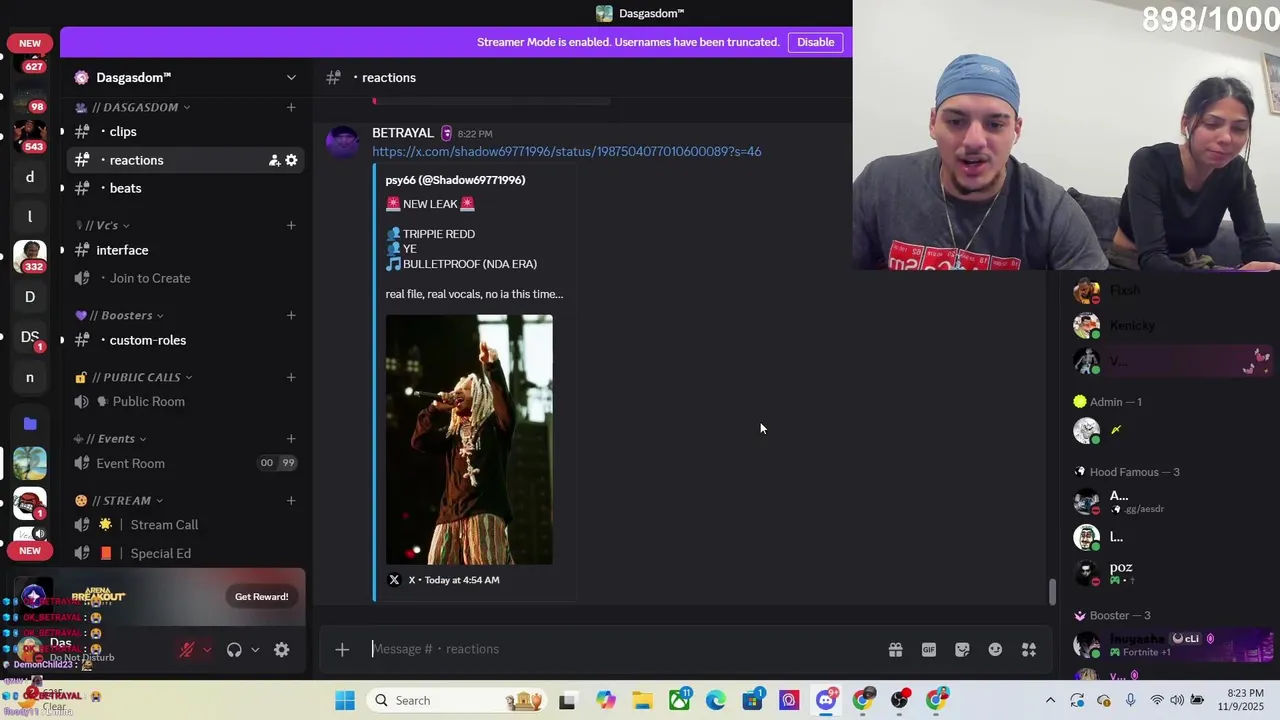Open the gift Nitro icon in message bar
This screenshot has height=720, width=1280.
point(895,649)
